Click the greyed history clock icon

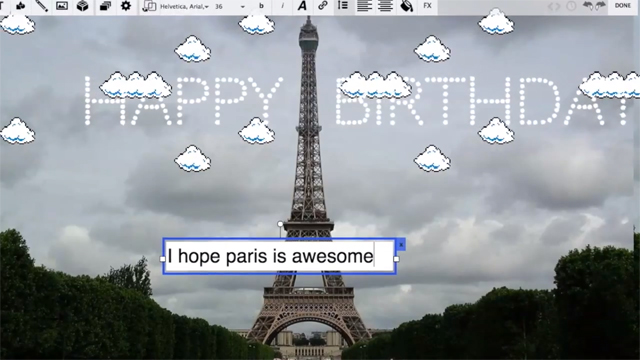(571, 6)
